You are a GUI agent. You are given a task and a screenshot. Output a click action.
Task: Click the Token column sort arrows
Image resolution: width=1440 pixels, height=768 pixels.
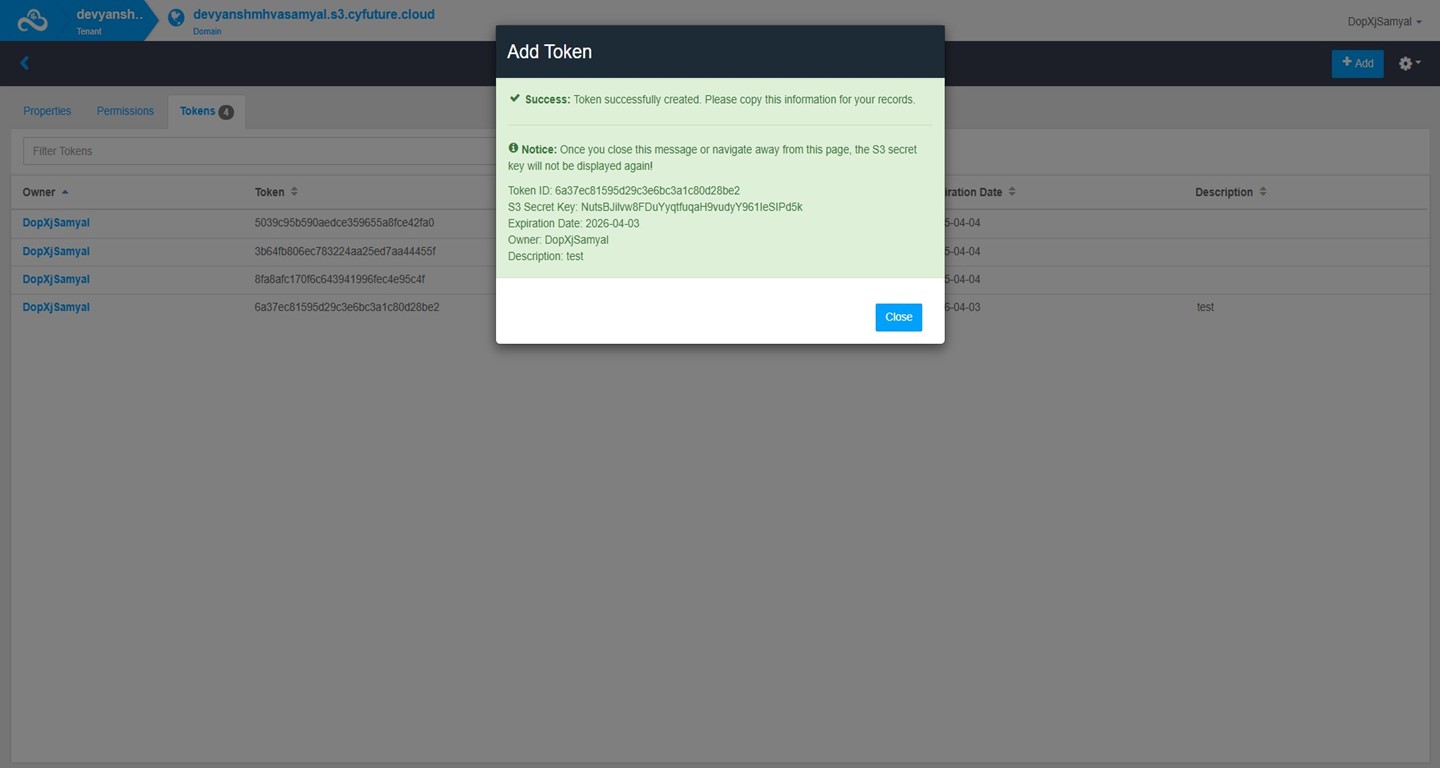[x=294, y=192]
